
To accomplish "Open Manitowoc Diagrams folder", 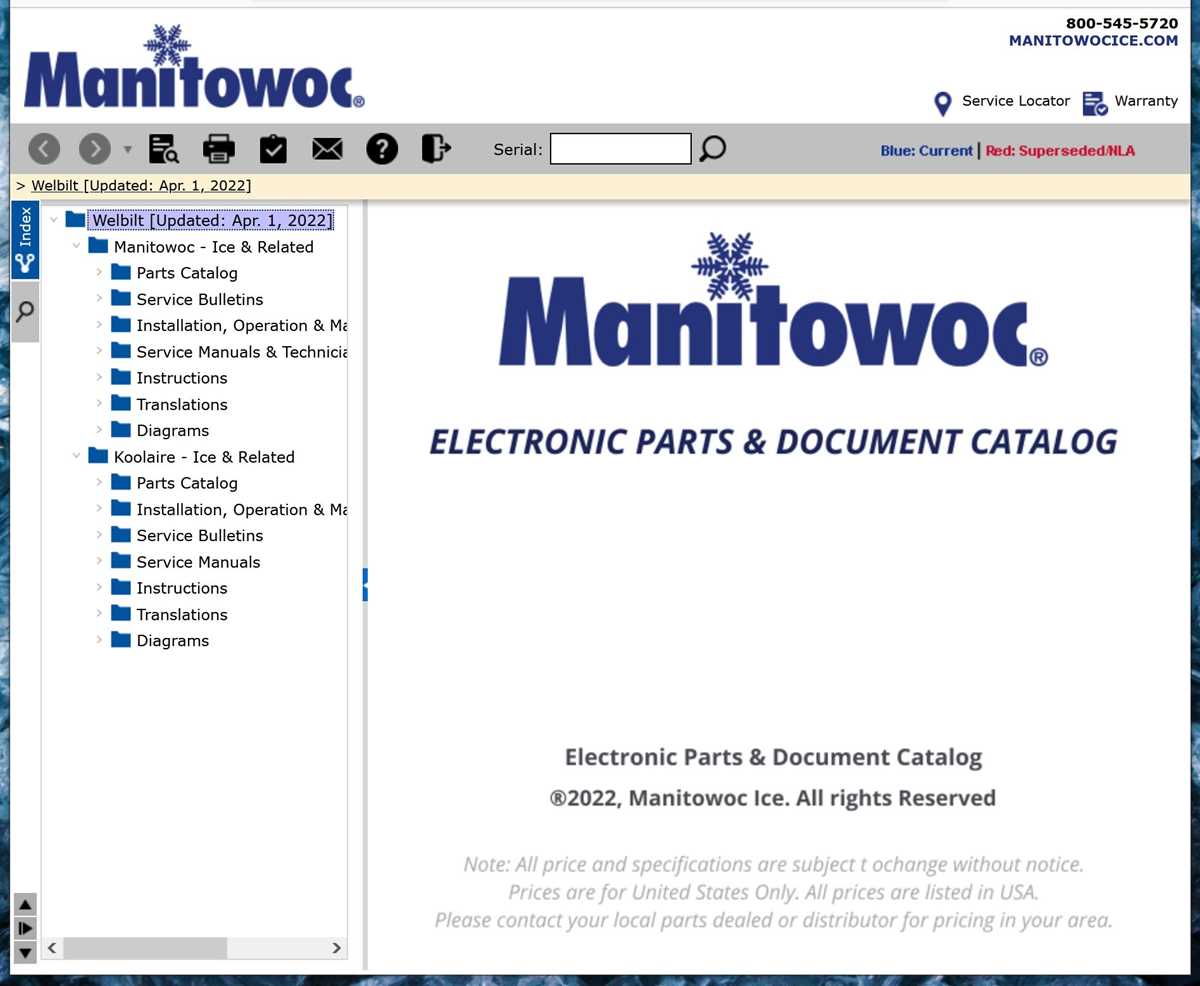I will (173, 430).
